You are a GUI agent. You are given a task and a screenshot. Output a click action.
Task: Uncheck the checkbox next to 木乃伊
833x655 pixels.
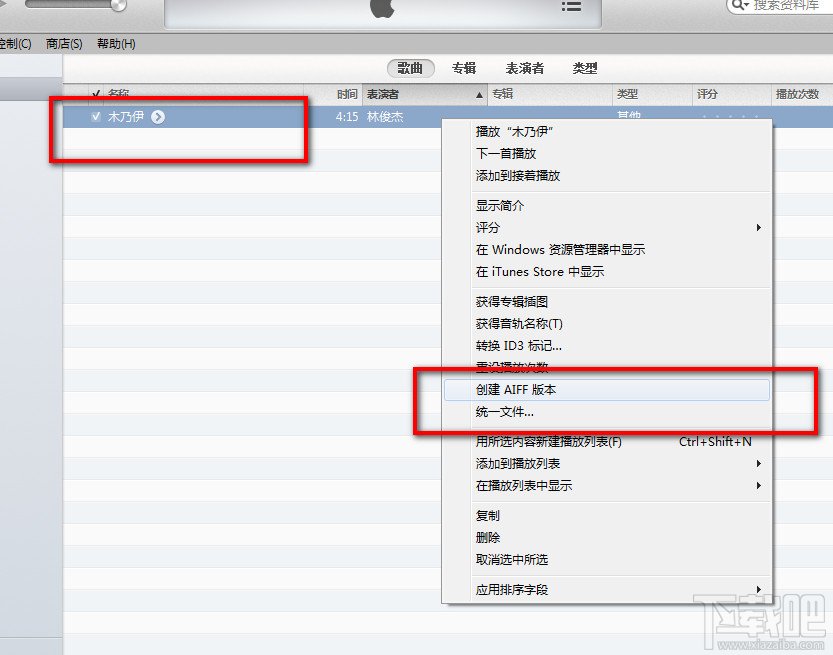[x=96, y=116]
